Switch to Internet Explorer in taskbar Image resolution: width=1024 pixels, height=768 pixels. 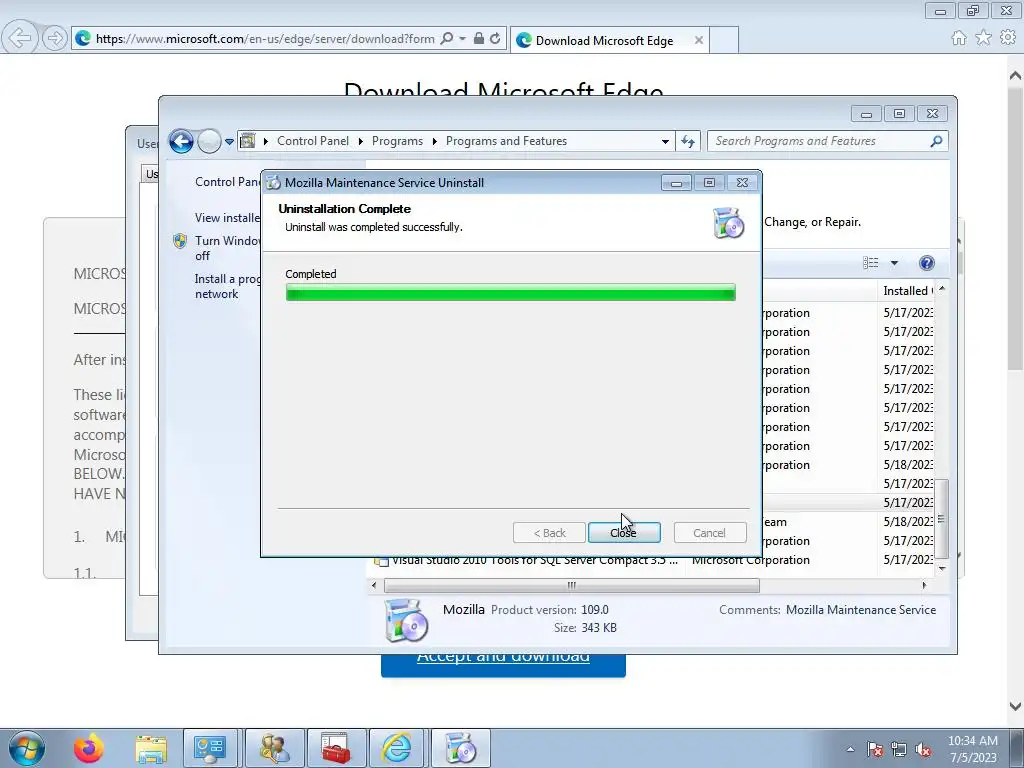point(397,748)
